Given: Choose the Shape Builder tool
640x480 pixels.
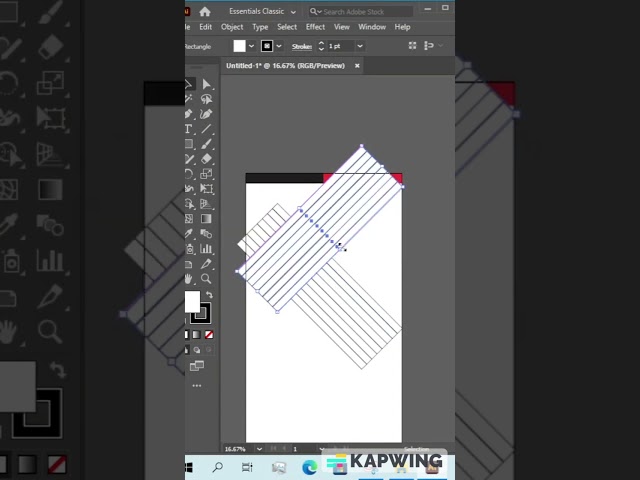Looking at the screenshot, I should pos(189,204).
